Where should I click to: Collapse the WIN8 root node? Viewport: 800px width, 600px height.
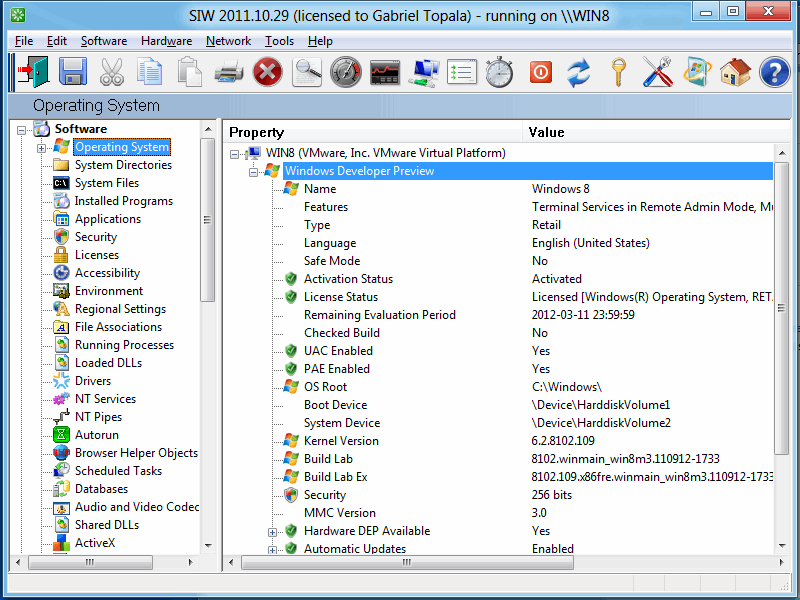click(x=236, y=153)
